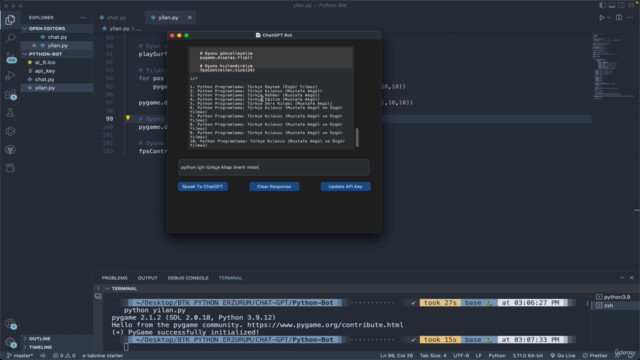640x360 pixels.
Task: Close the terminal panel
Action: (x=631, y=278)
